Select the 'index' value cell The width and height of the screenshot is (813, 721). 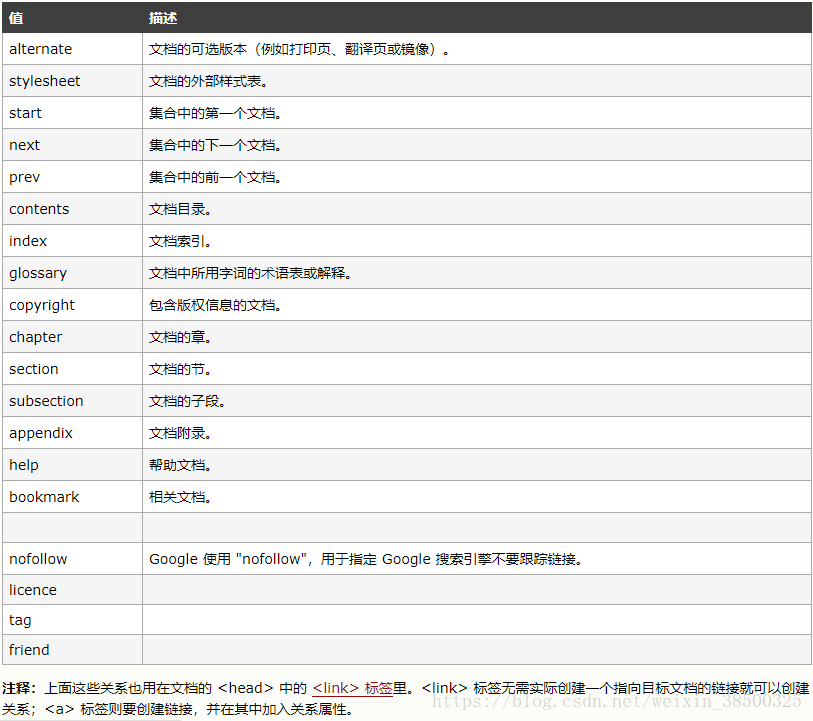point(73,241)
